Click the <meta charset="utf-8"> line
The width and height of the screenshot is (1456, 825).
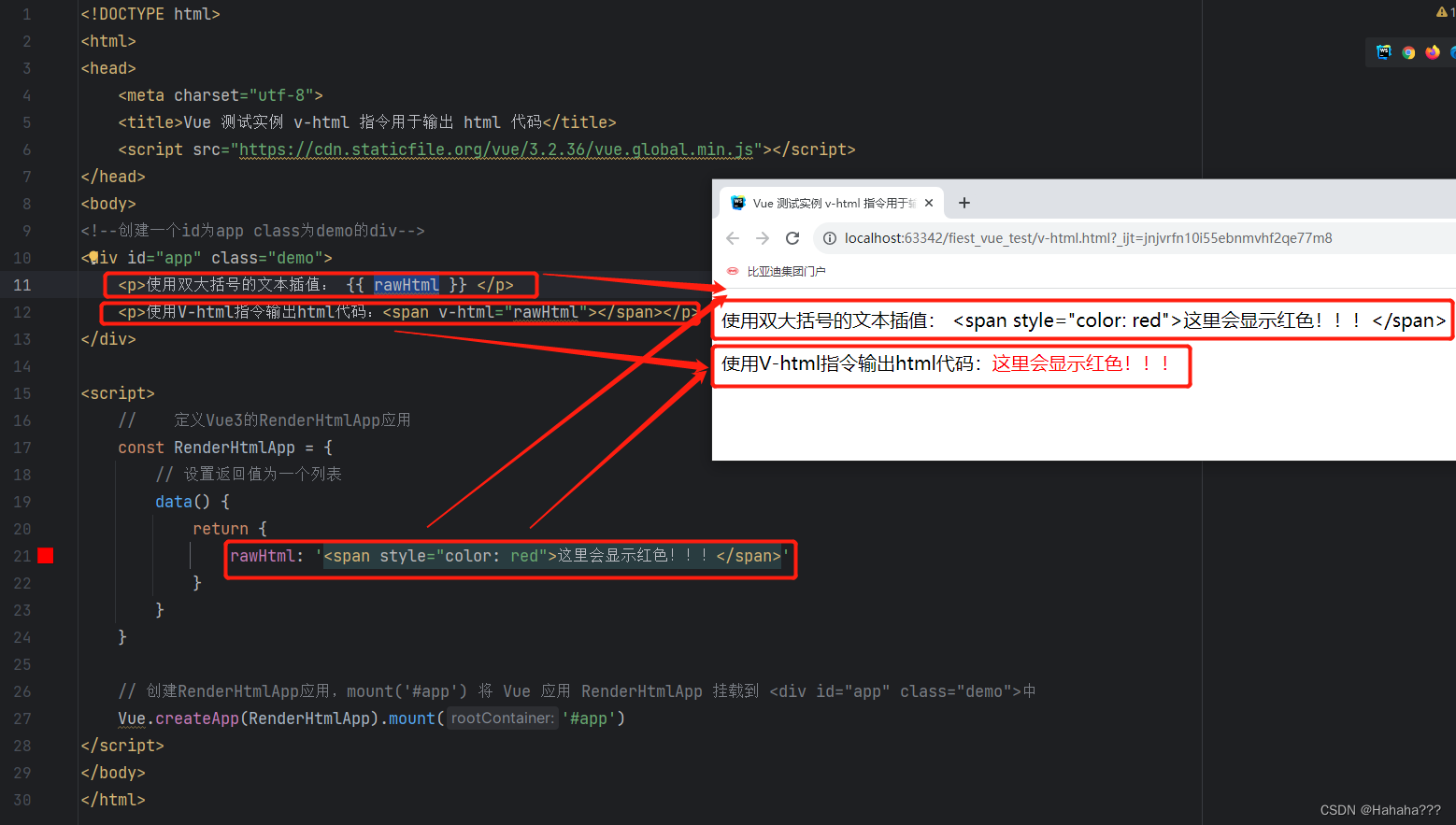221,95
